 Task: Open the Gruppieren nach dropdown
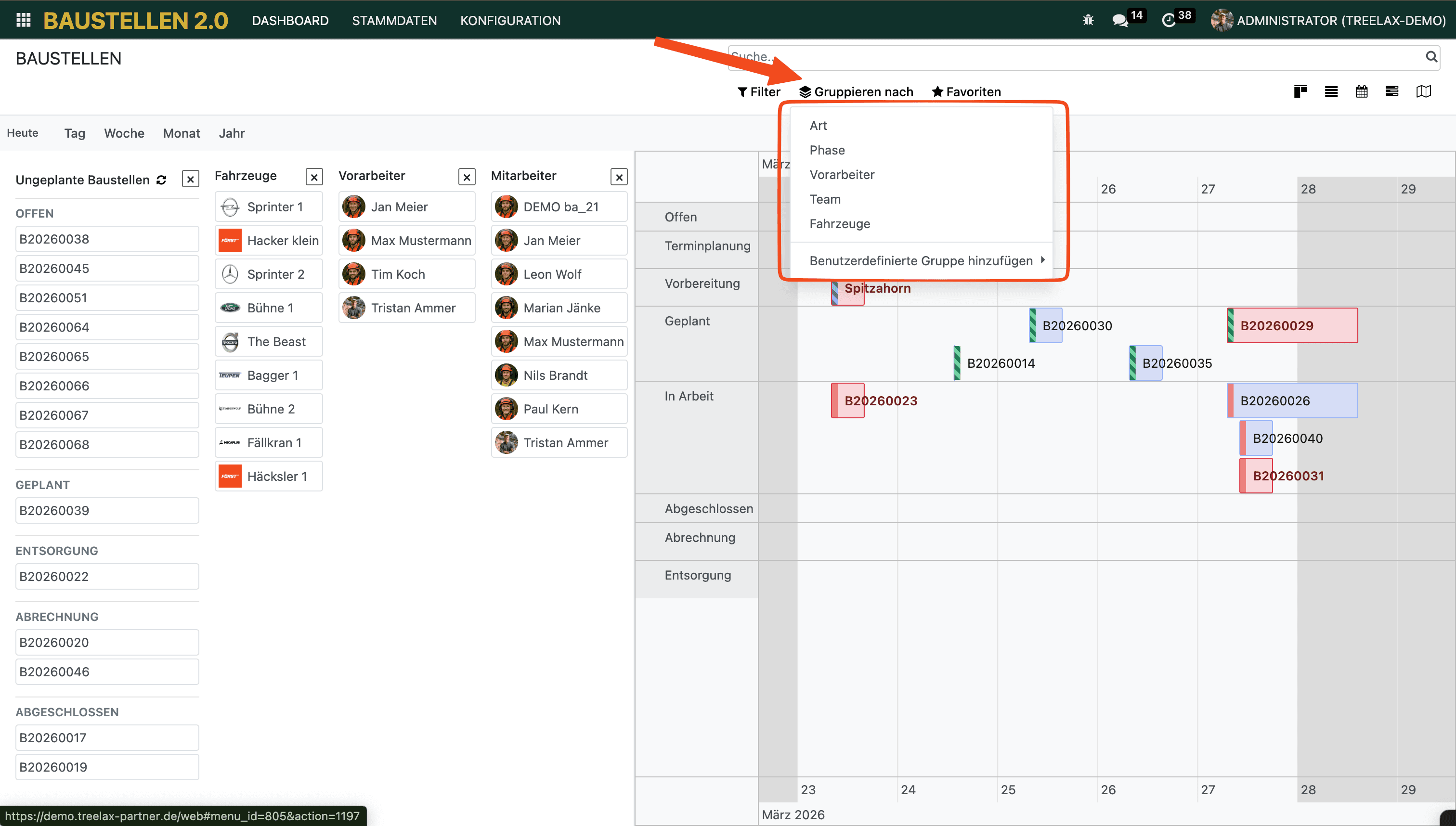856,92
